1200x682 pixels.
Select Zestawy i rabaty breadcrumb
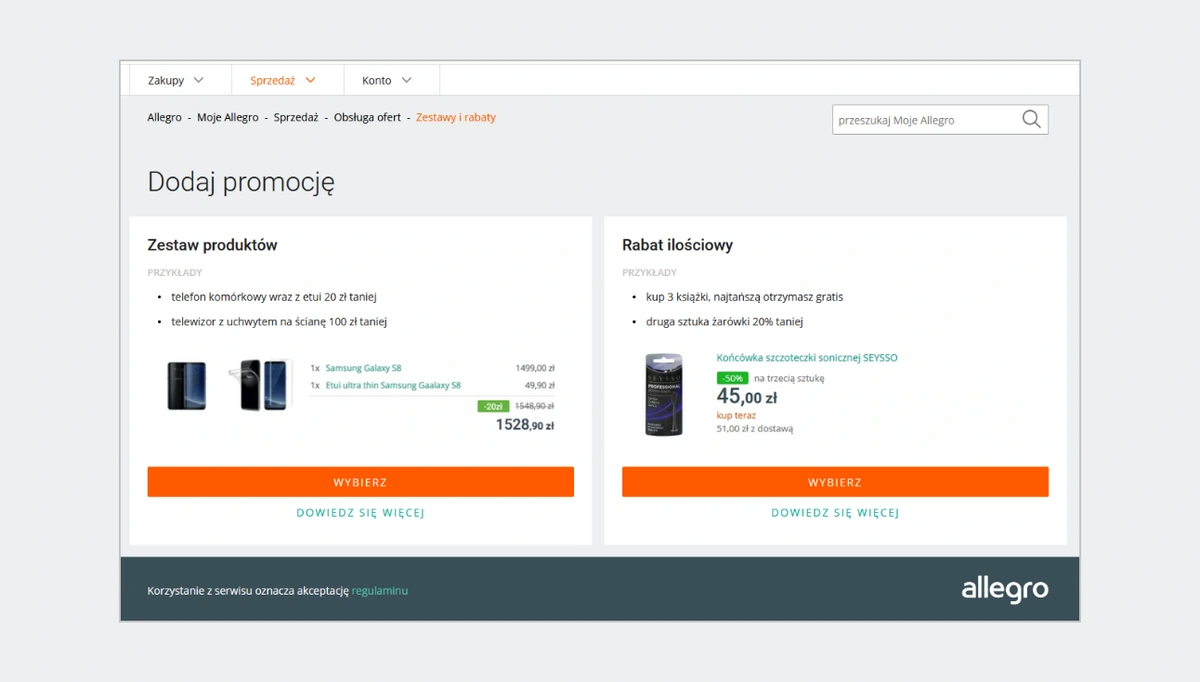456,117
